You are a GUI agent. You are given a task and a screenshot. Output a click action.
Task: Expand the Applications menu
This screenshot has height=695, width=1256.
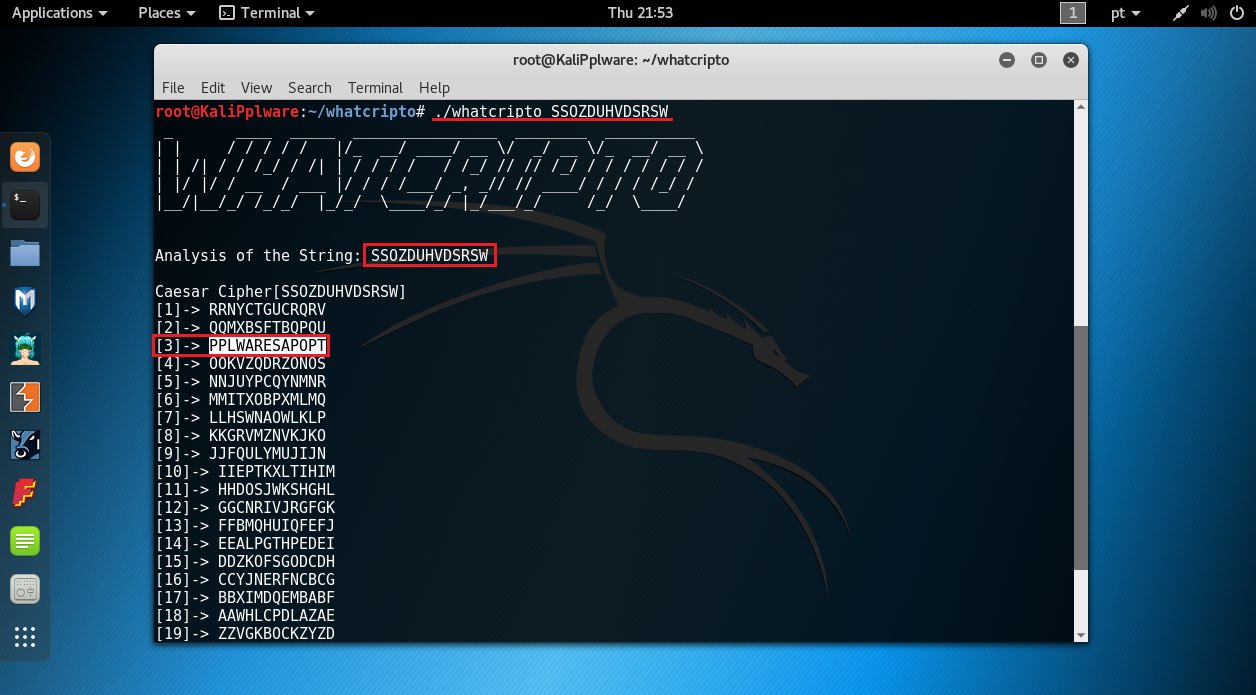coord(59,13)
